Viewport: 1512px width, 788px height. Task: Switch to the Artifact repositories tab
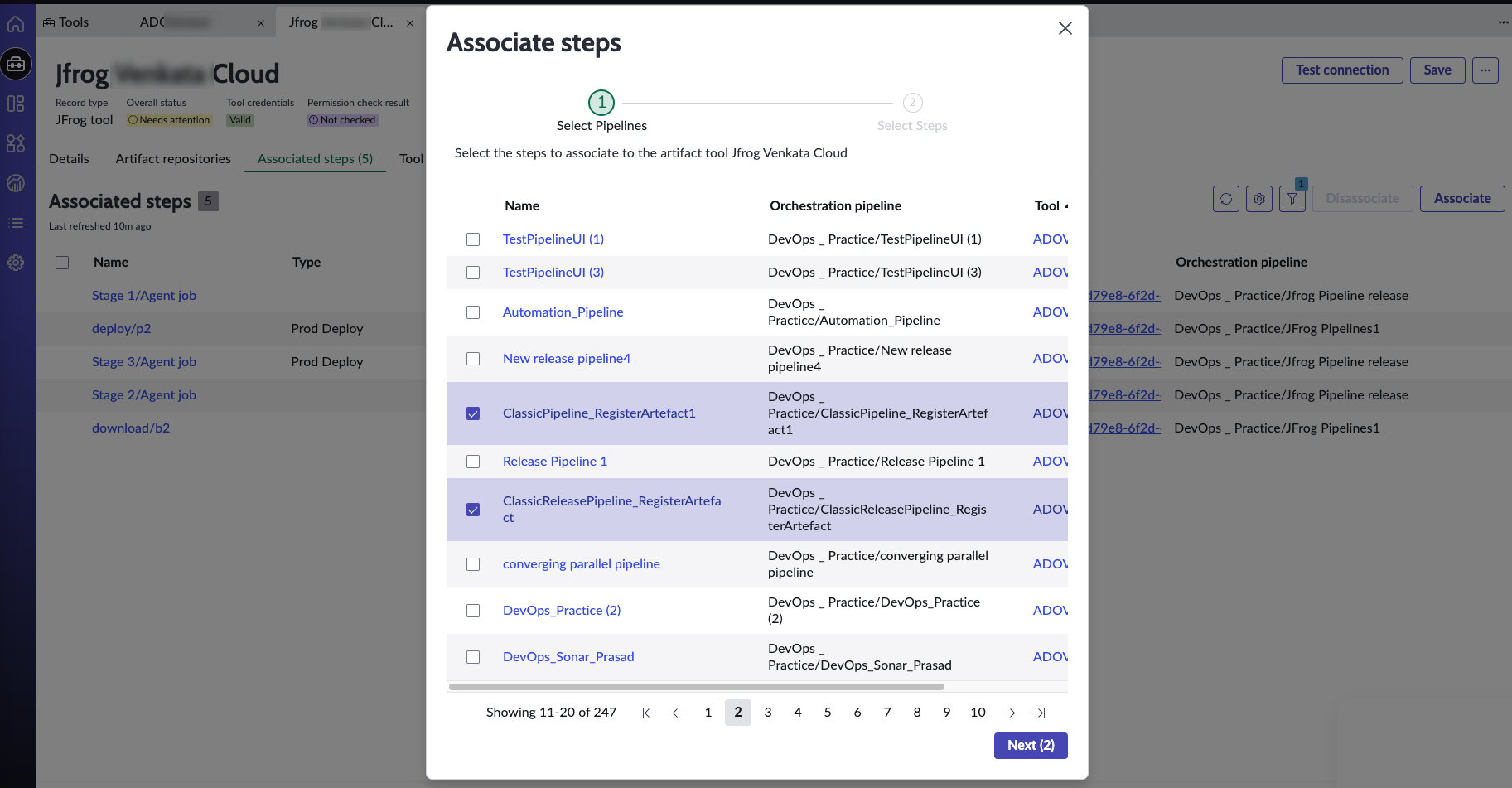pyautogui.click(x=173, y=158)
